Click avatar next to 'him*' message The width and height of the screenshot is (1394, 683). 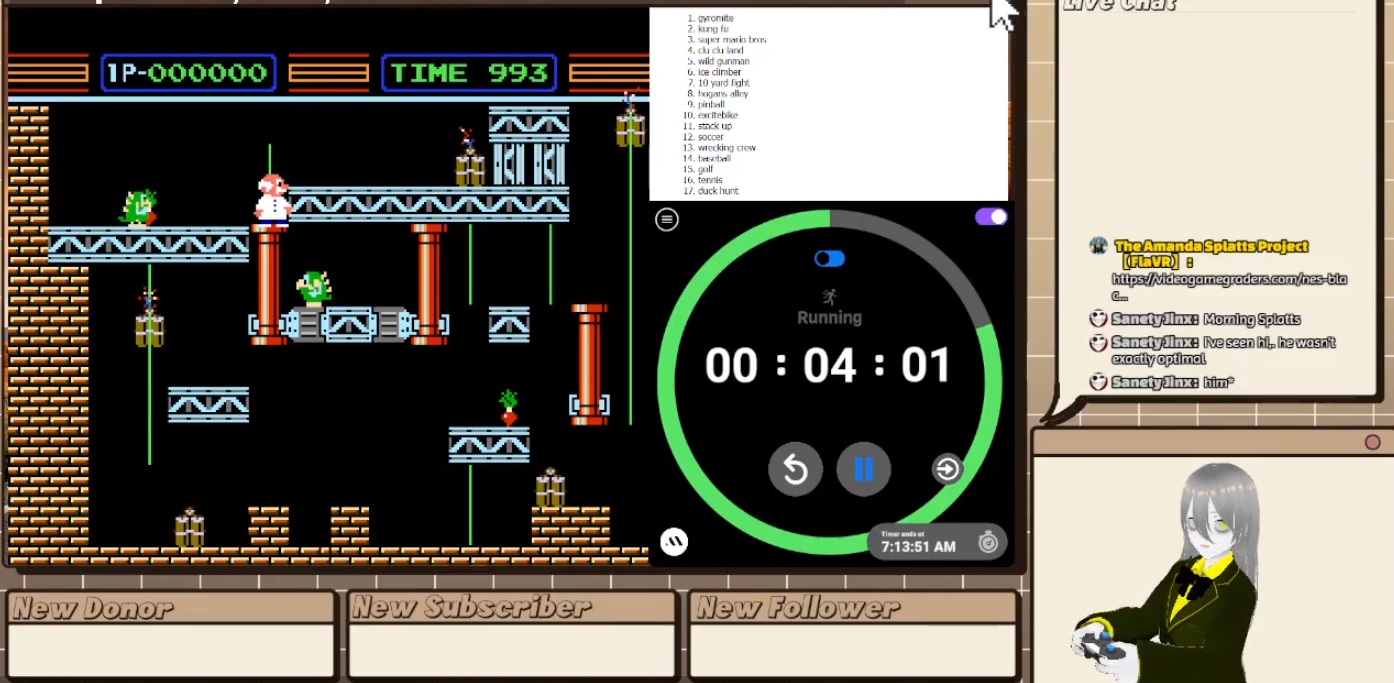point(1098,382)
